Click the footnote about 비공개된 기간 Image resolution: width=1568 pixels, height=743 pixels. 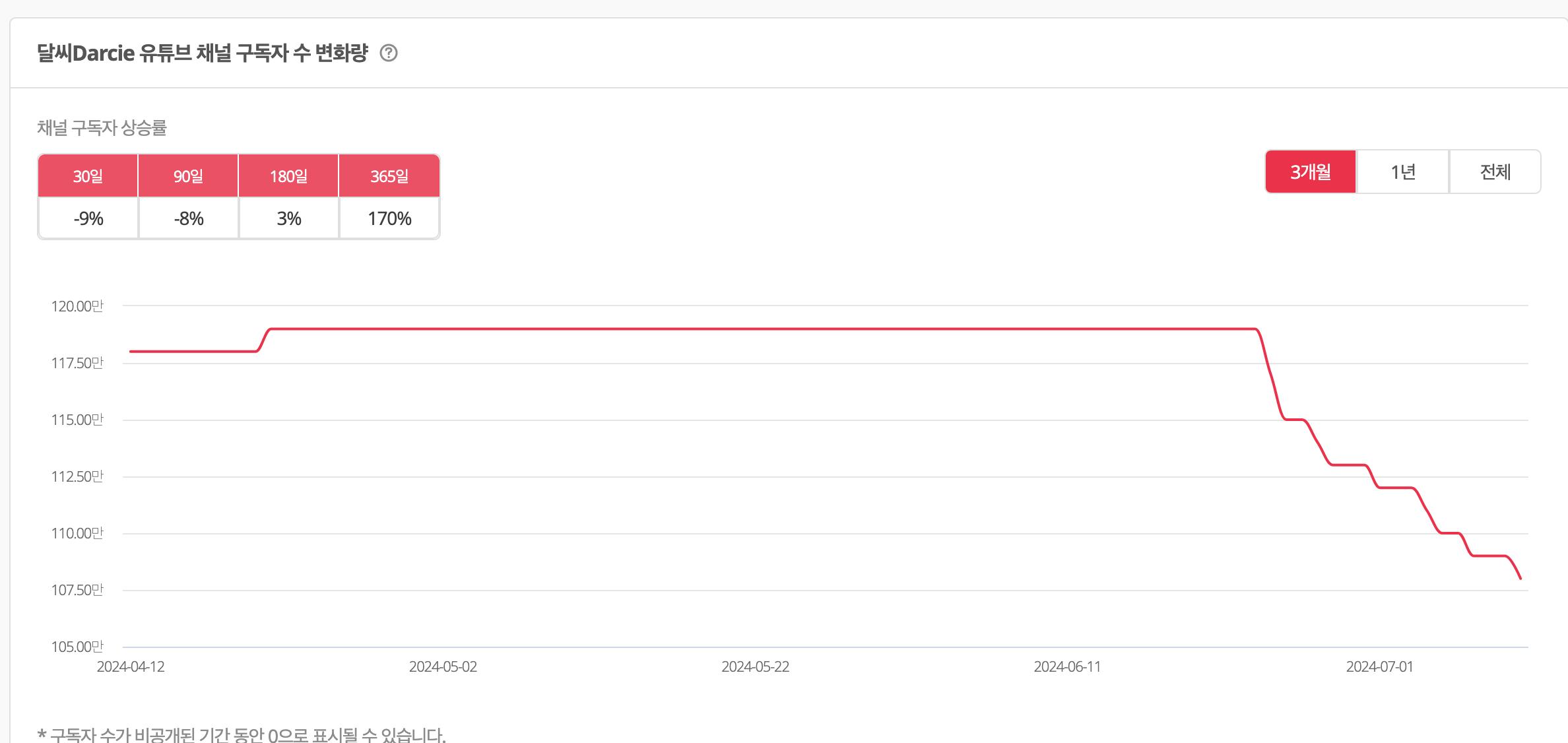pyautogui.click(x=242, y=734)
